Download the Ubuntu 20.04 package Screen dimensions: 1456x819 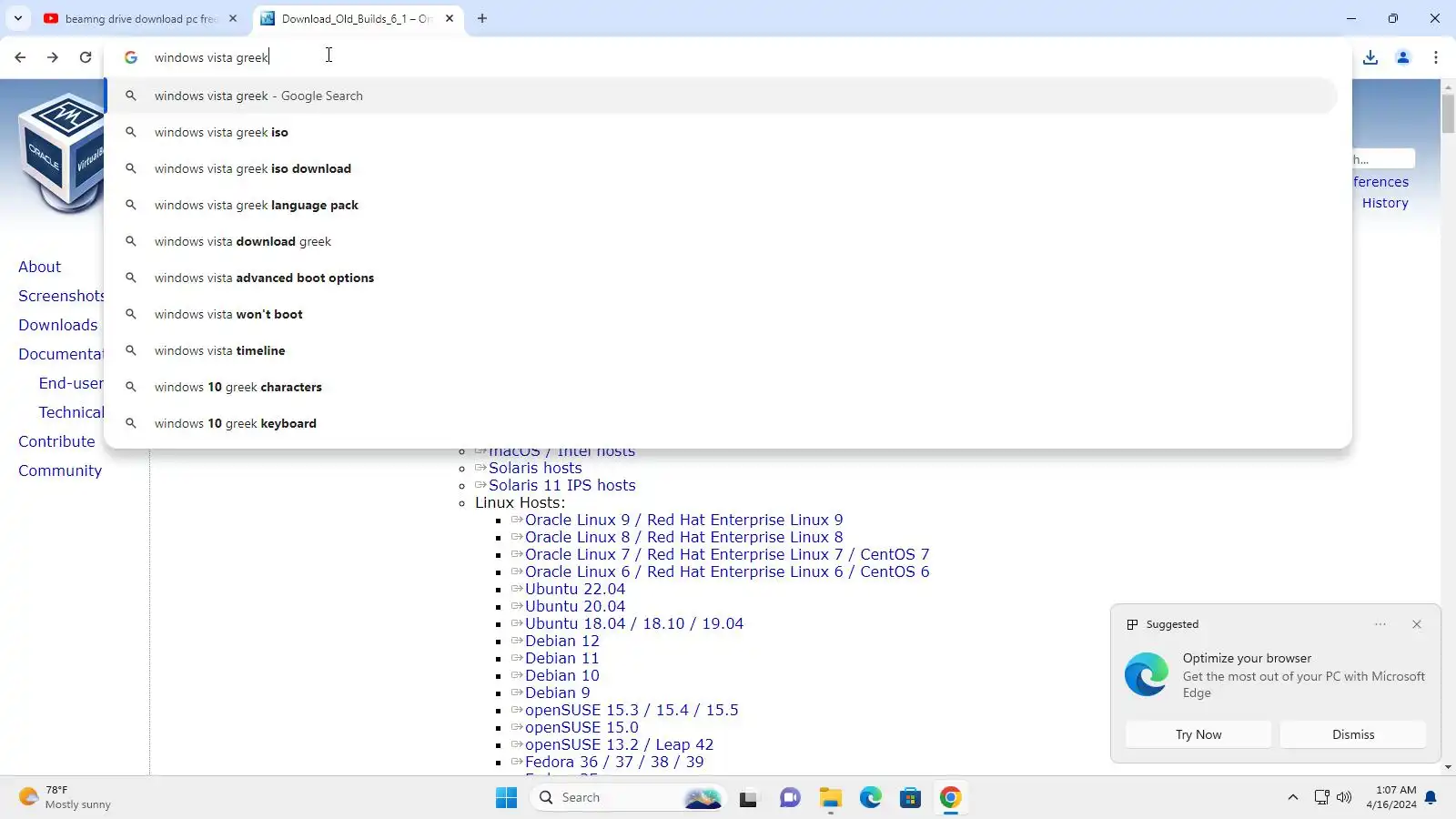(575, 606)
